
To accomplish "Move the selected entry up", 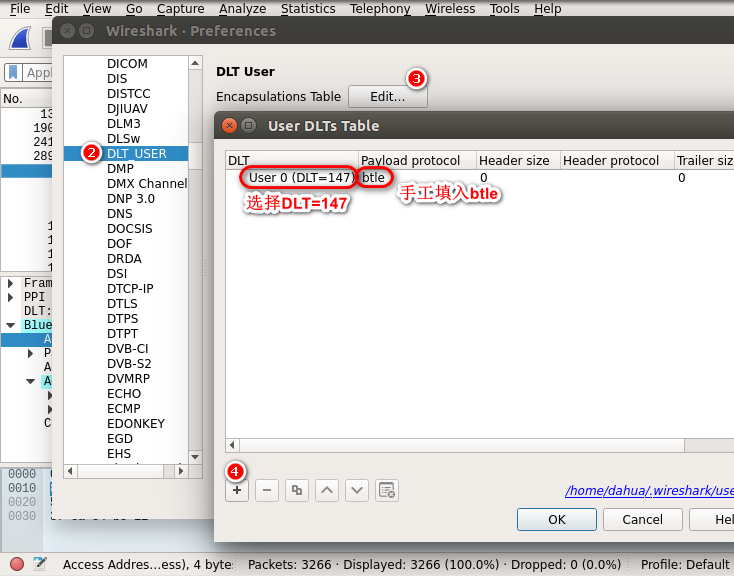I will click(327, 490).
